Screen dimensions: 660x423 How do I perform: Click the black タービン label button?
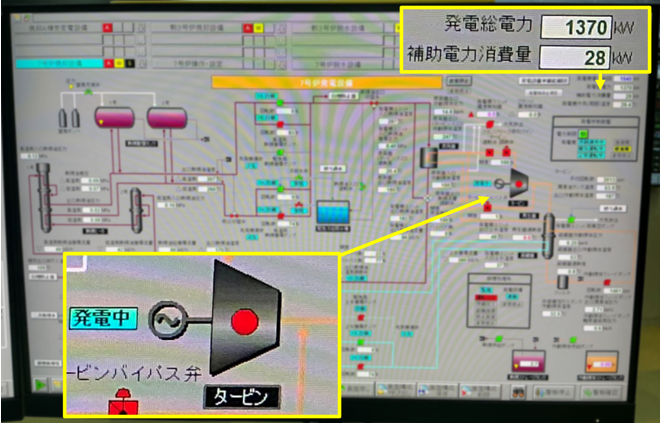(240, 396)
